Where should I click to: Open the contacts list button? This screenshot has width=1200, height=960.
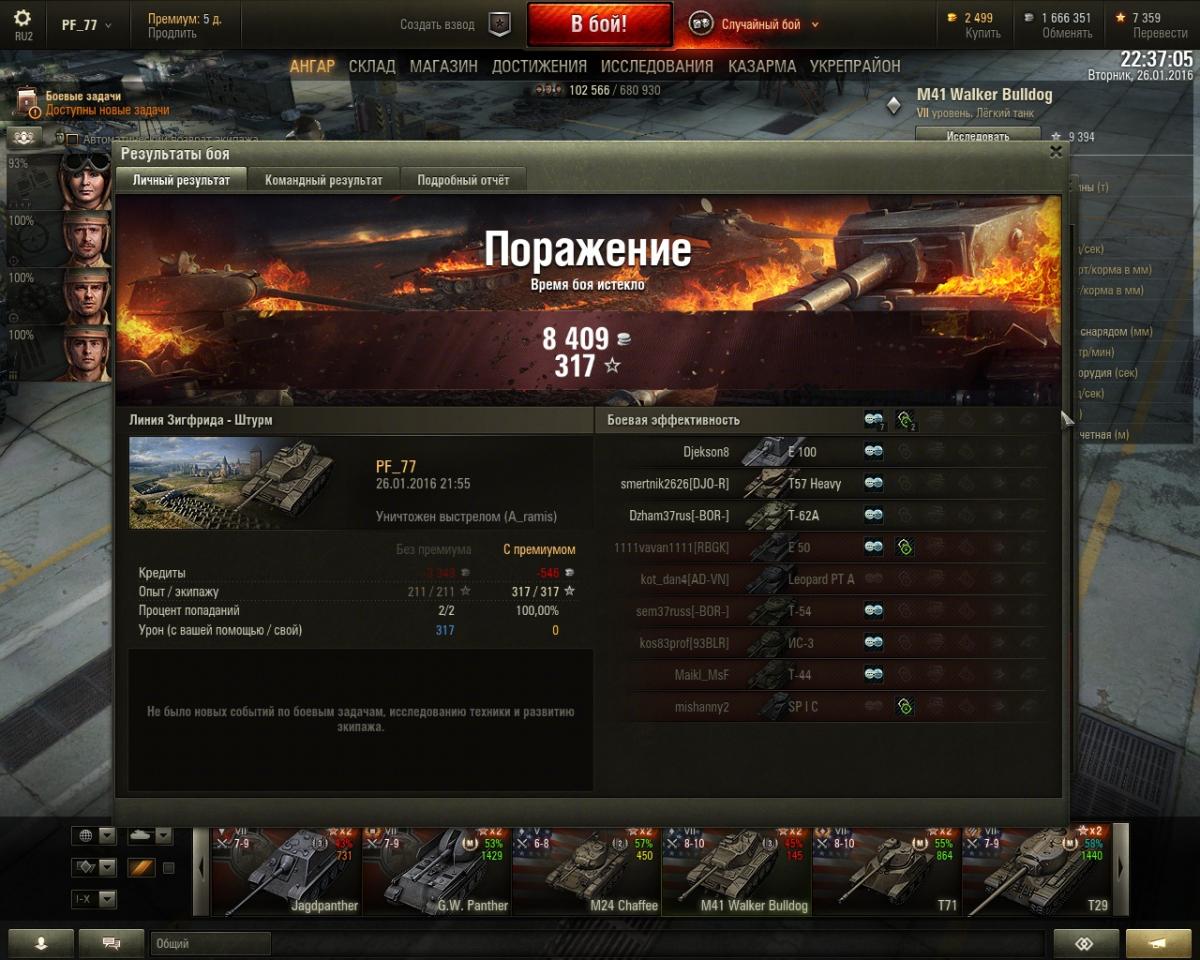tap(41, 943)
